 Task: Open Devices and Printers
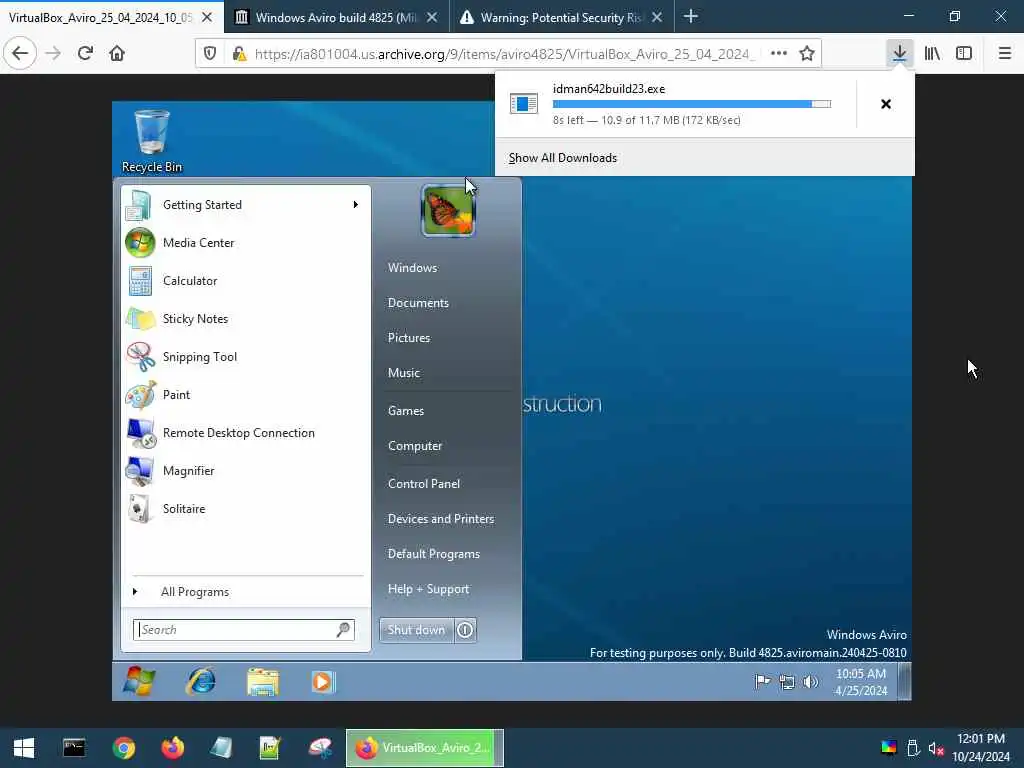pos(441,519)
